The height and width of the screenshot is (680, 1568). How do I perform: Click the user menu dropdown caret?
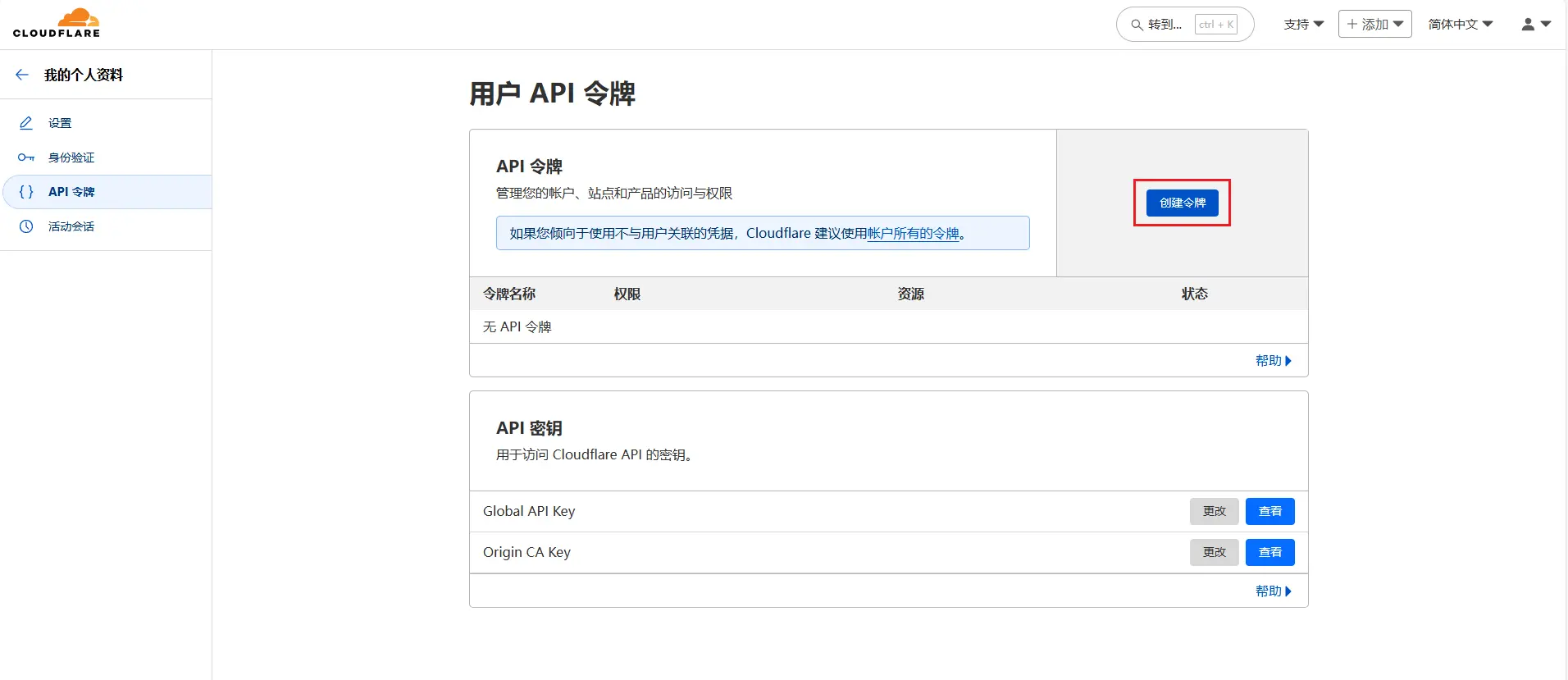coord(1546,25)
